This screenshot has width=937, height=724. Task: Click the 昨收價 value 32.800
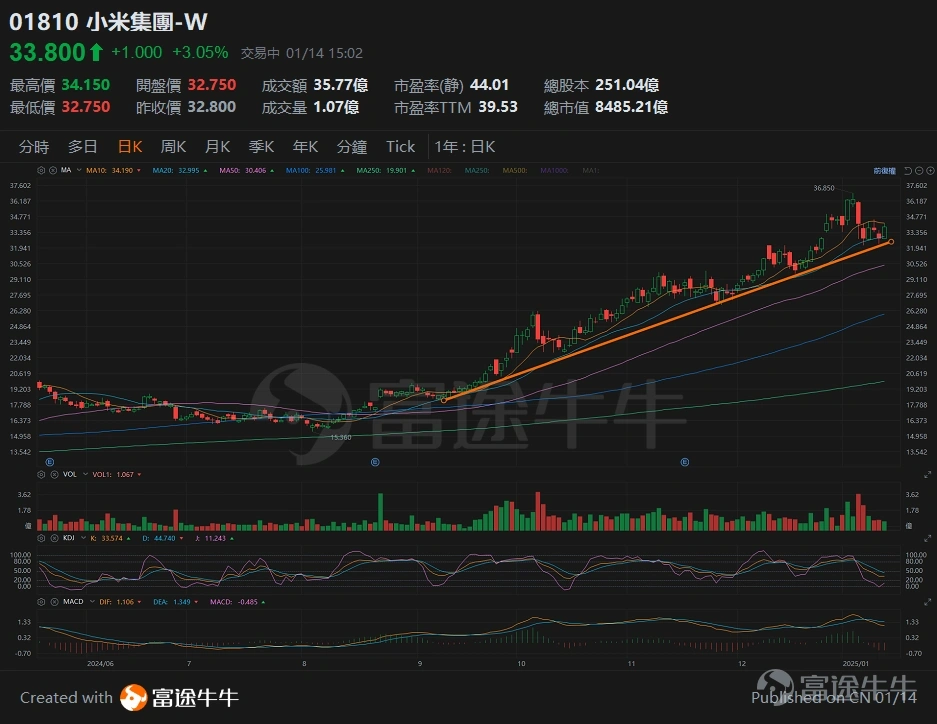coord(212,107)
